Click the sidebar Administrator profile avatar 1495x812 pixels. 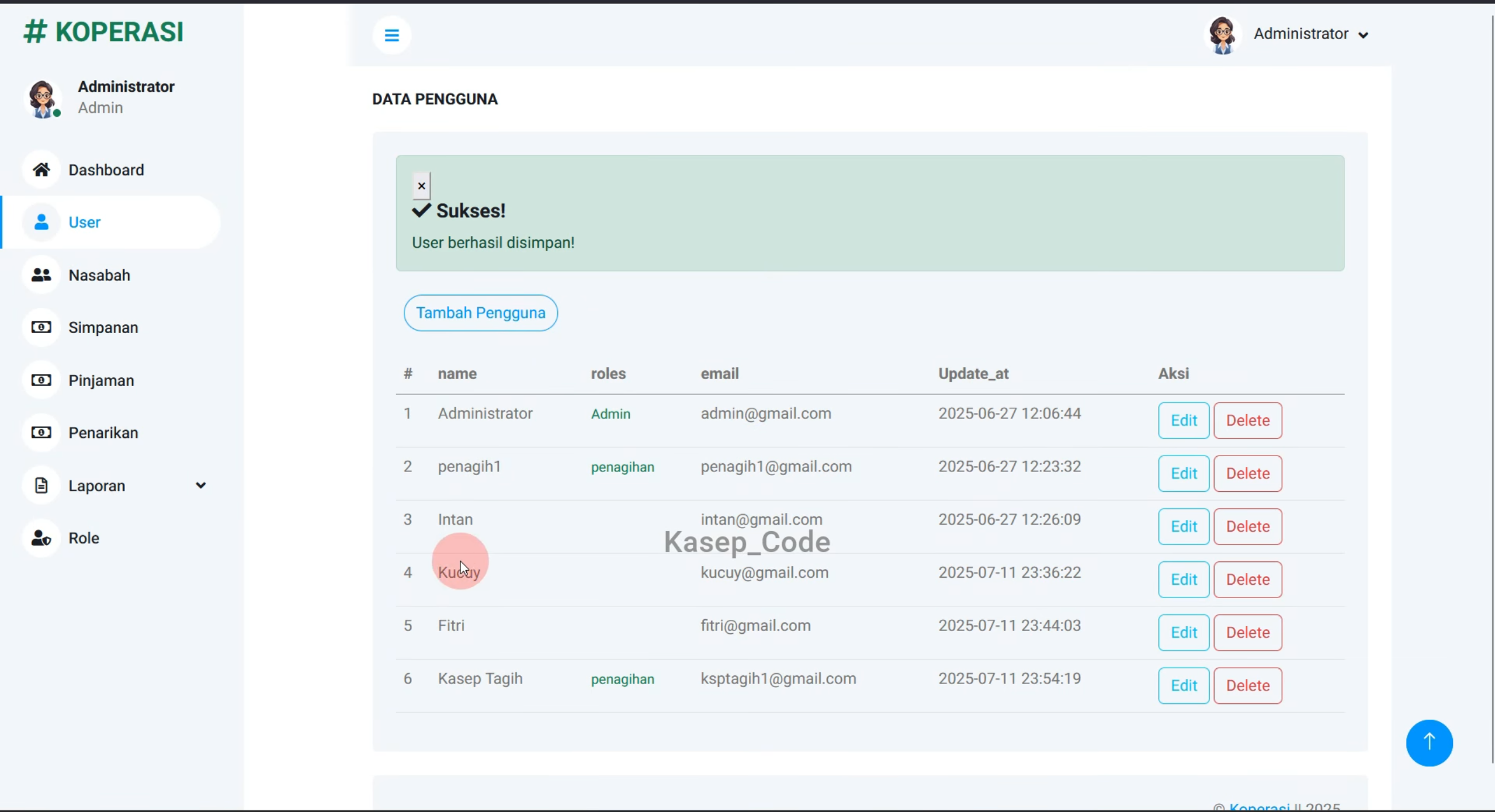pyautogui.click(x=43, y=99)
